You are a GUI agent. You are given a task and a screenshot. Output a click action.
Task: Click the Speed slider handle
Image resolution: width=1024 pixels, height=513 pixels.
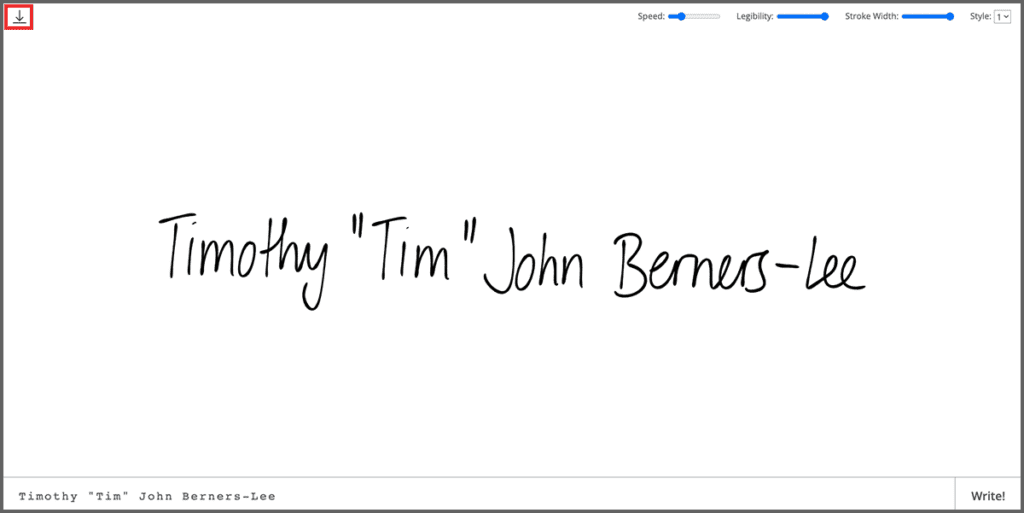(681, 17)
